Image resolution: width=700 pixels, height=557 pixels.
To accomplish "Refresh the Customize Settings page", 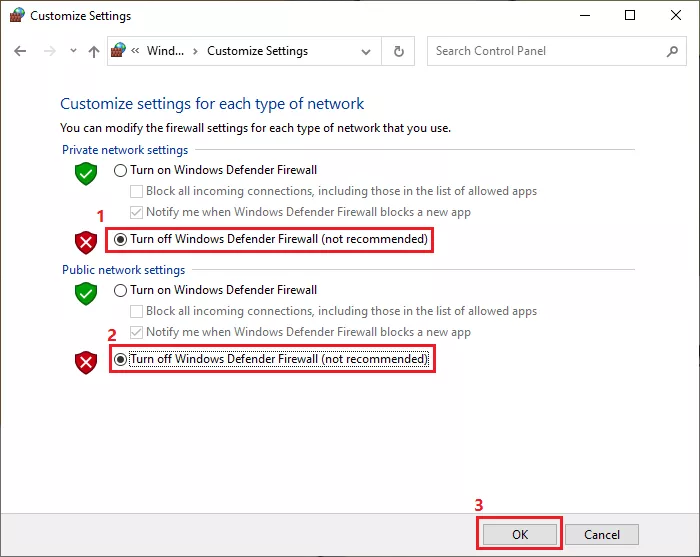I will 399,52.
